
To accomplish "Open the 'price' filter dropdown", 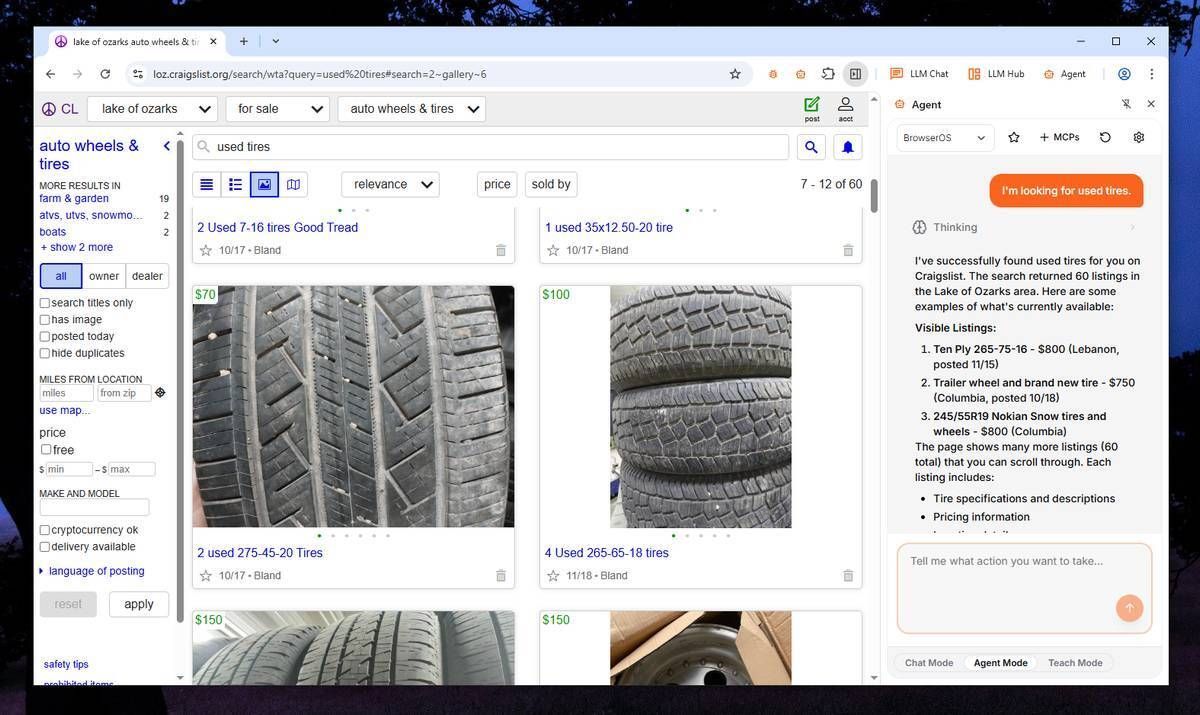I will pos(497,184).
